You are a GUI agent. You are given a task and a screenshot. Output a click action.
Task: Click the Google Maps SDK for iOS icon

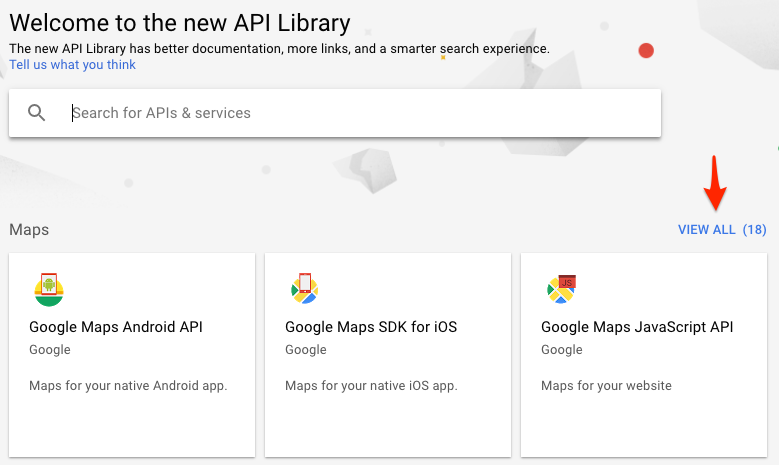pyautogui.click(x=305, y=289)
